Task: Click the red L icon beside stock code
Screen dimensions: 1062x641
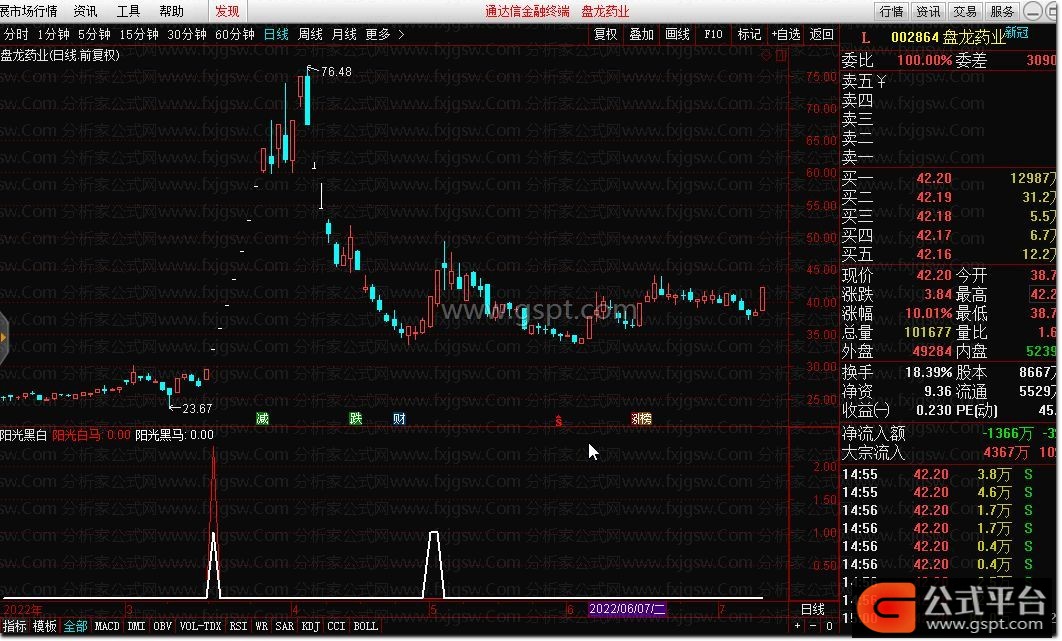Action: click(x=865, y=37)
